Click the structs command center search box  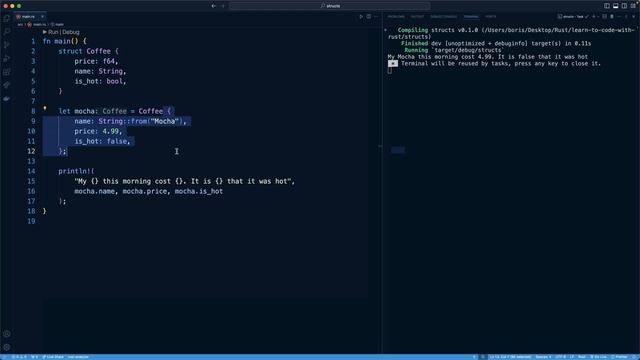(330, 6)
